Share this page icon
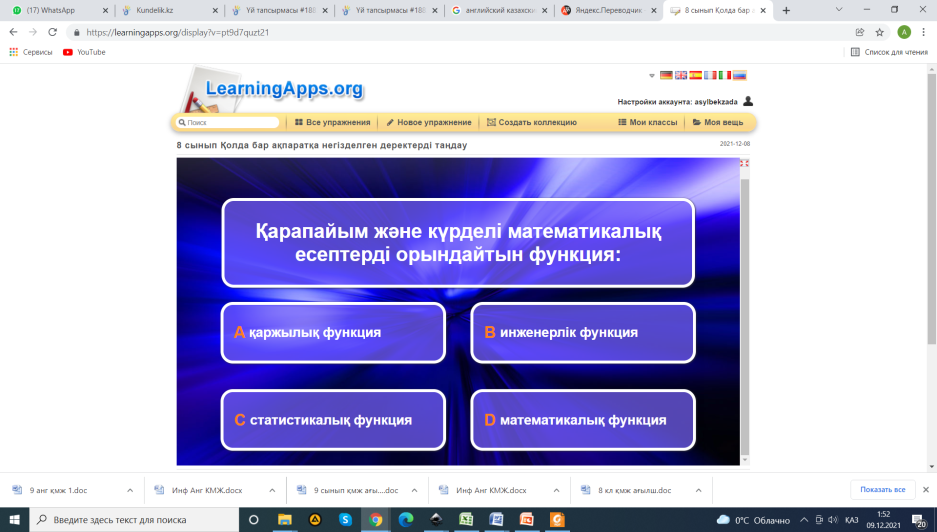Viewport: 937px width, 532px height. click(860, 32)
